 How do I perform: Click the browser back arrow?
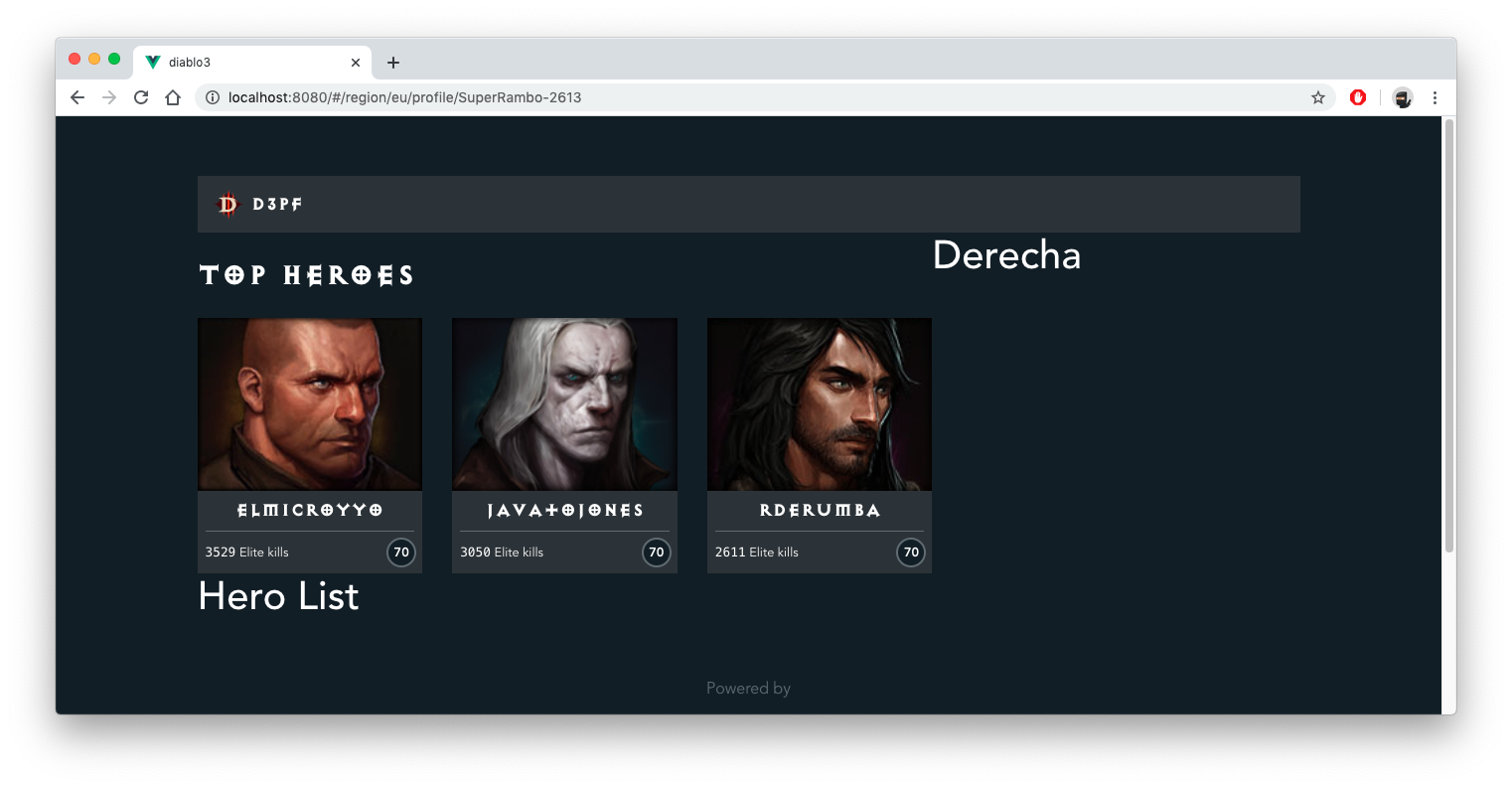(77, 97)
